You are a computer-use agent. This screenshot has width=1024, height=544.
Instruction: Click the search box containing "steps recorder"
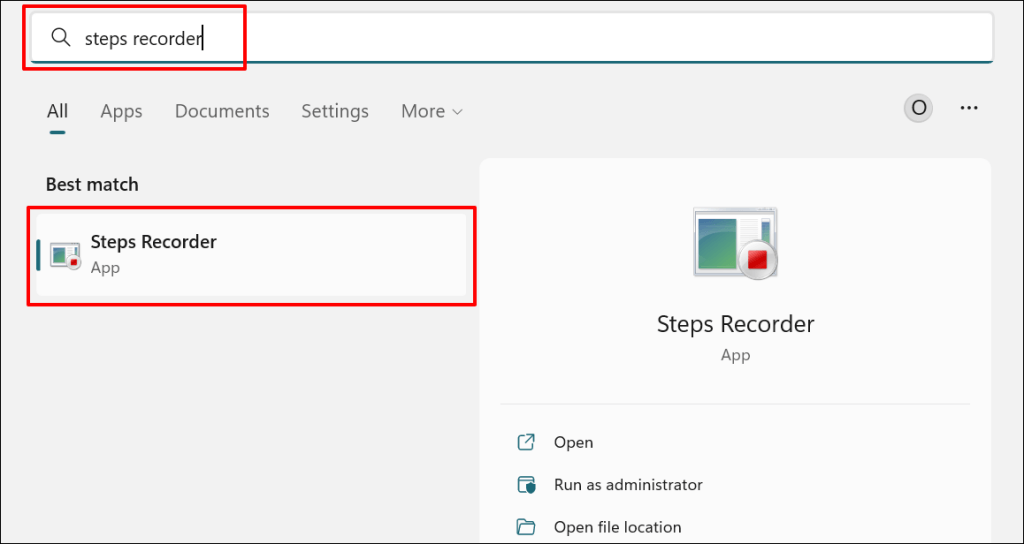pyautogui.click(x=500, y=38)
